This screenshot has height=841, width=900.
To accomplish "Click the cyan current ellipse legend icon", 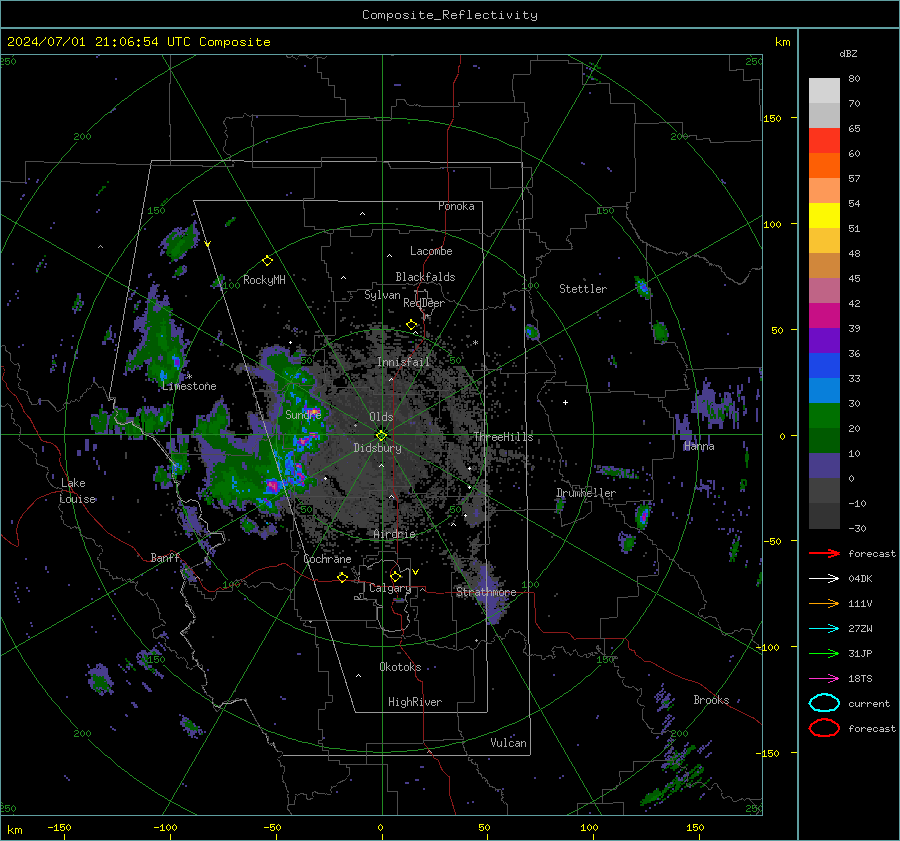I will [x=824, y=703].
